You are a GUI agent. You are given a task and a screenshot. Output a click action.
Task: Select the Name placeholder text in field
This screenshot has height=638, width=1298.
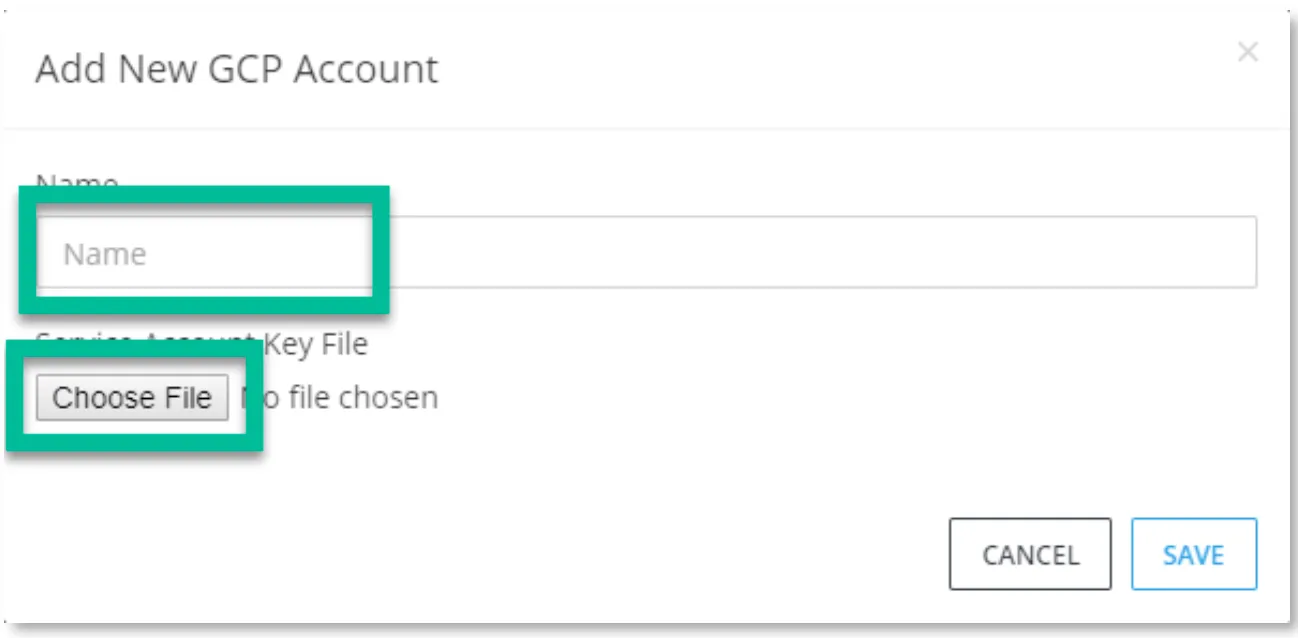105,254
